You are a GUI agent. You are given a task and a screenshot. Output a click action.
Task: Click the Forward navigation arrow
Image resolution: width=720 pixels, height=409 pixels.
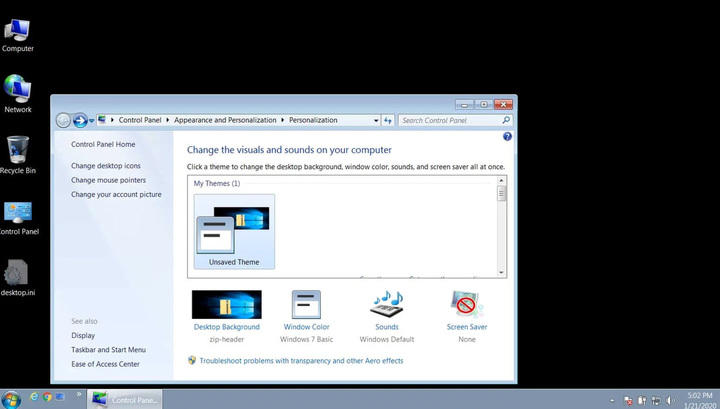(x=80, y=120)
